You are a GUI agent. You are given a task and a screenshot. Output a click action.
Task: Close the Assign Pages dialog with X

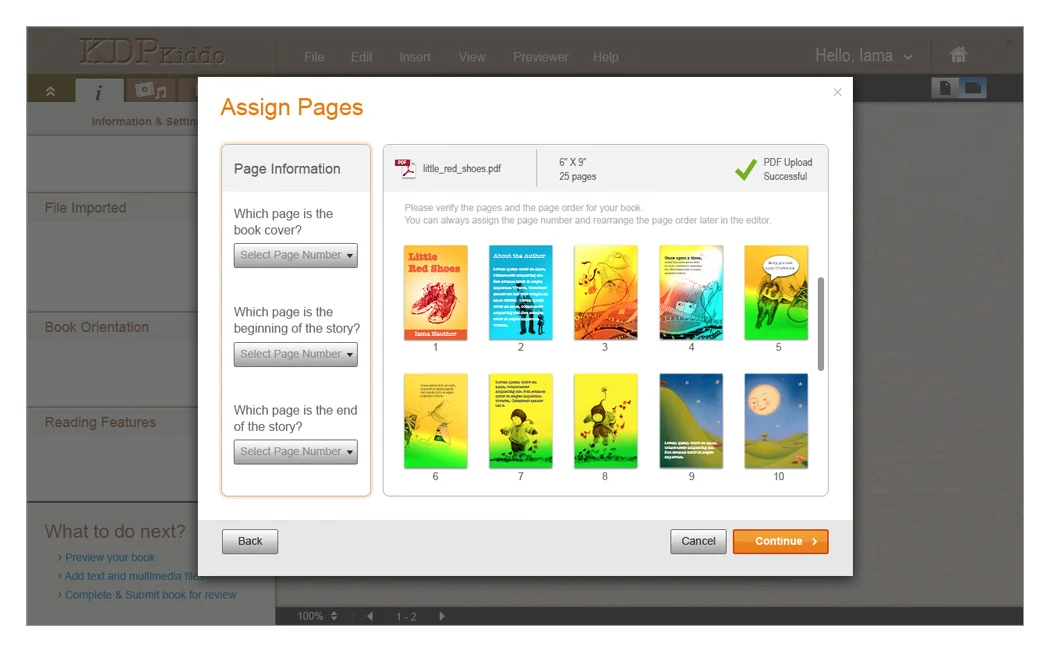[837, 92]
